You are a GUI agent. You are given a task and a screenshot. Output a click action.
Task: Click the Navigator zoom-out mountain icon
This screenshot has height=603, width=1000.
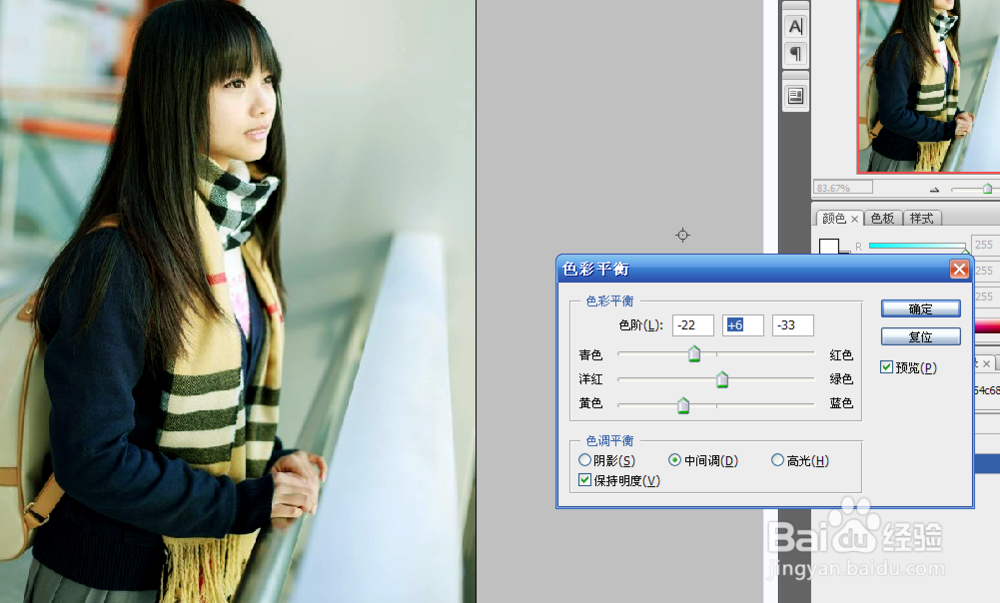click(x=934, y=189)
